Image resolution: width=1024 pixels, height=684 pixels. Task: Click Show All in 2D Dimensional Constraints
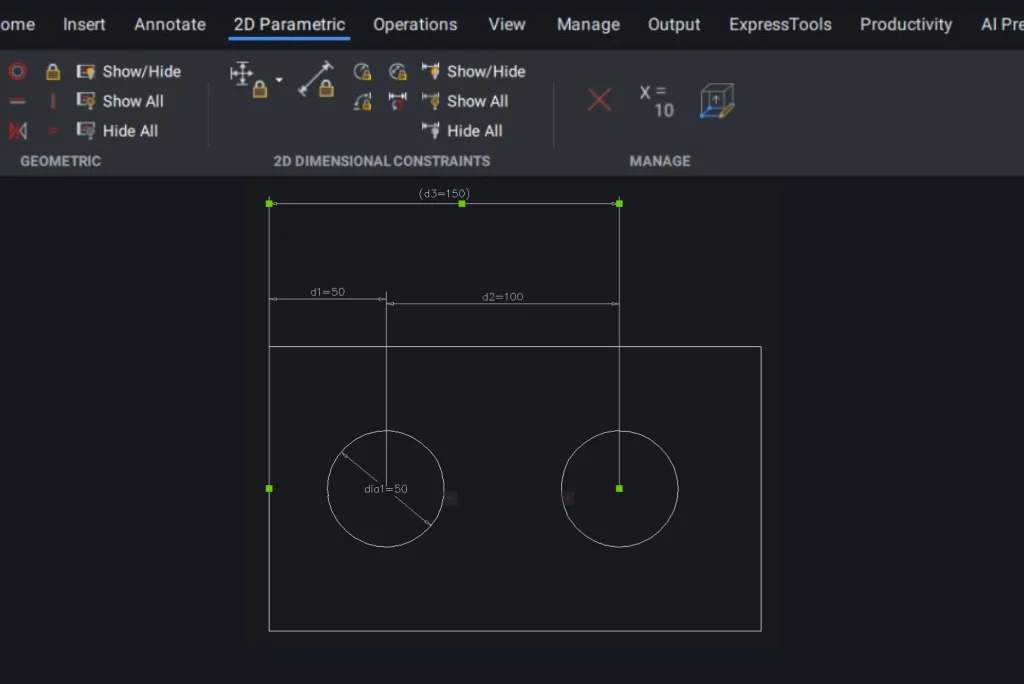point(465,101)
